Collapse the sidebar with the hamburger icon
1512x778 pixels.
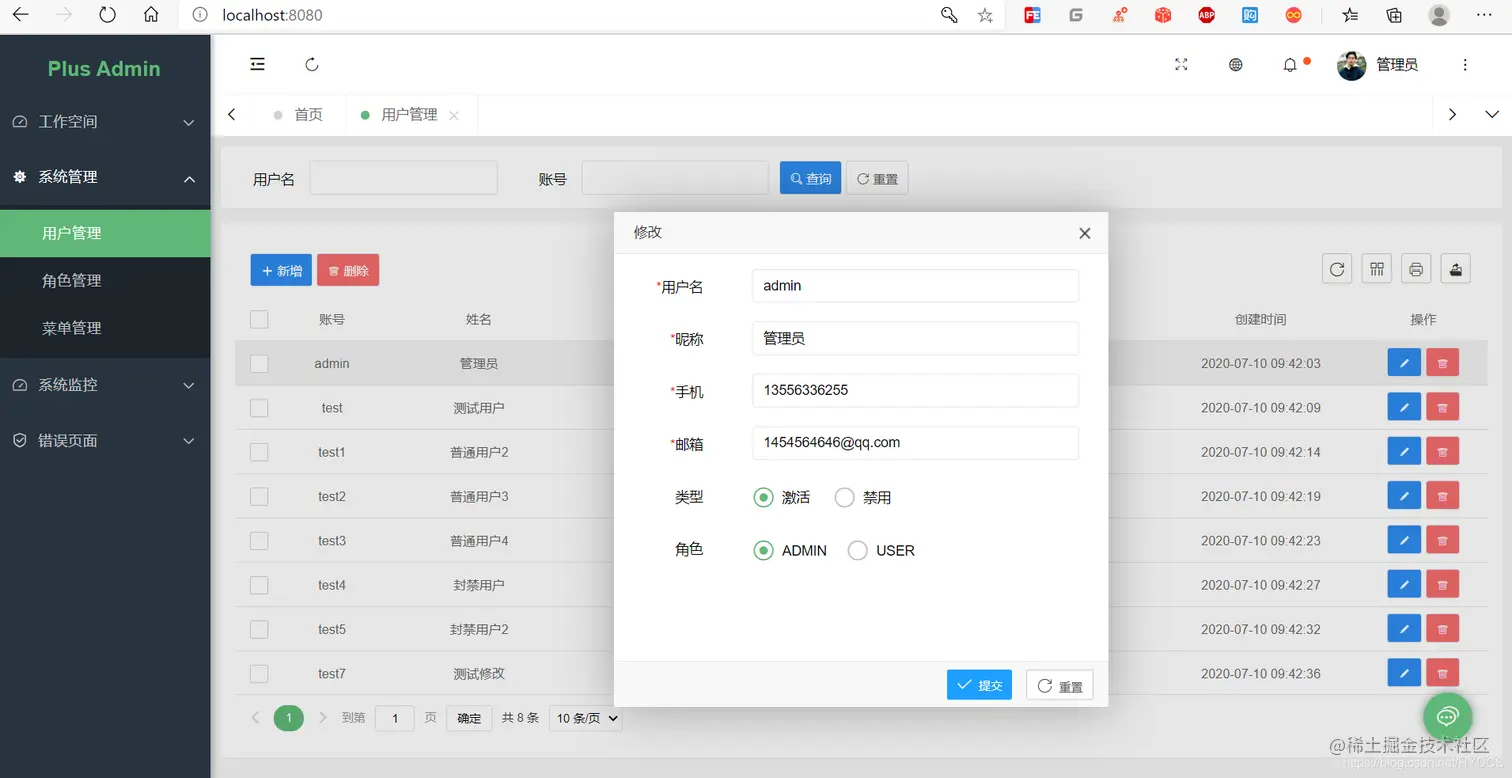[x=257, y=64]
